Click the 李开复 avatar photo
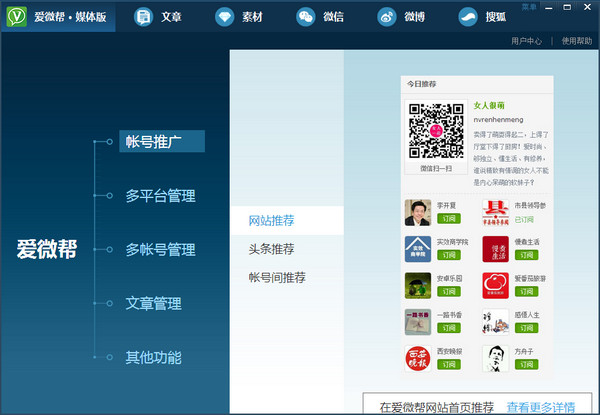The height and width of the screenshot is (415, 600). tap(418, 212)
